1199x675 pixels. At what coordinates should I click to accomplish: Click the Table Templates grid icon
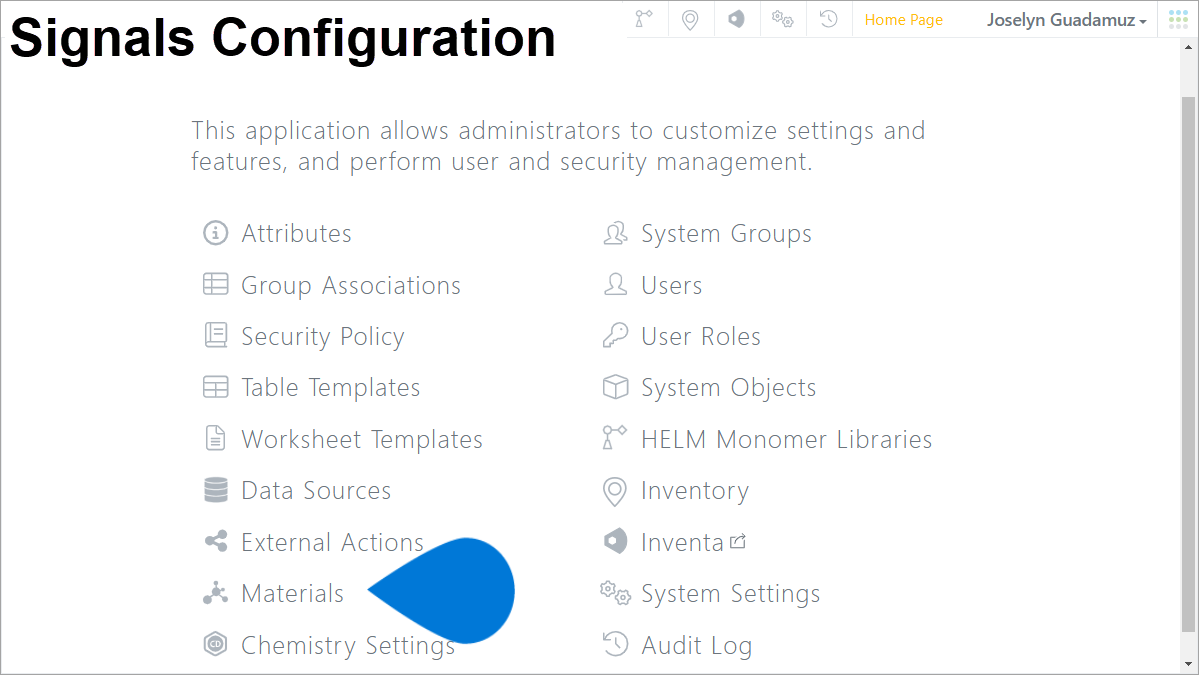216,387
